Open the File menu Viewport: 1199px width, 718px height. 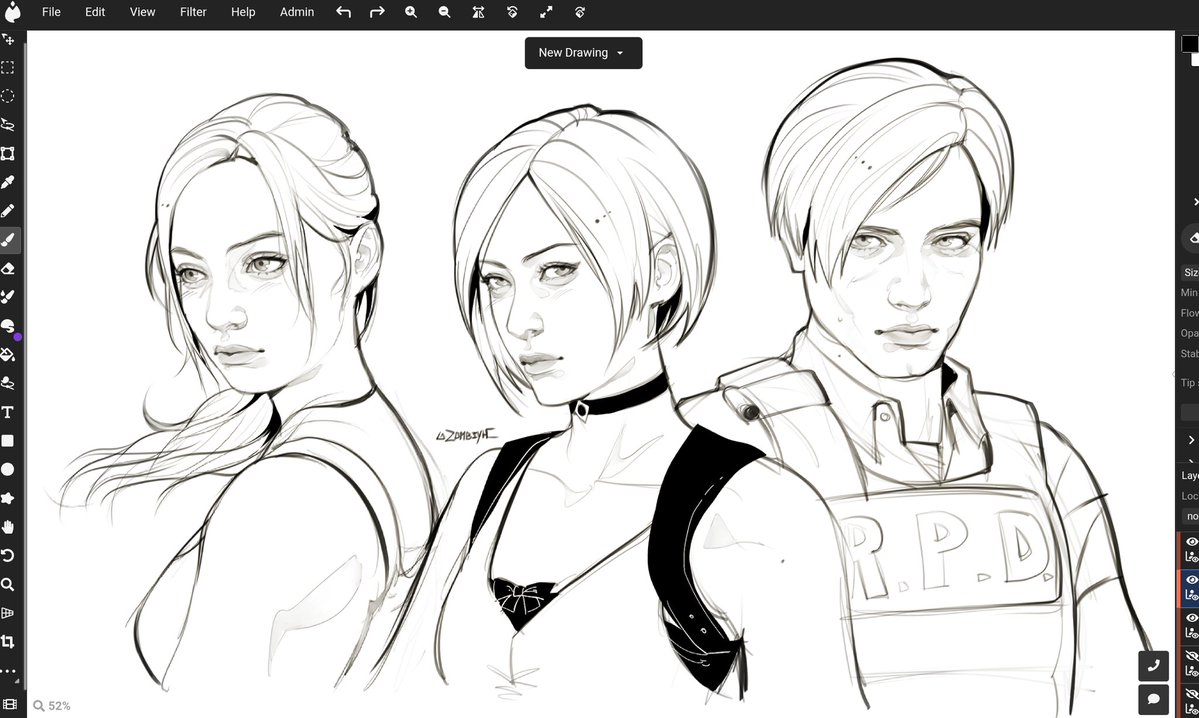coord(51,12)
